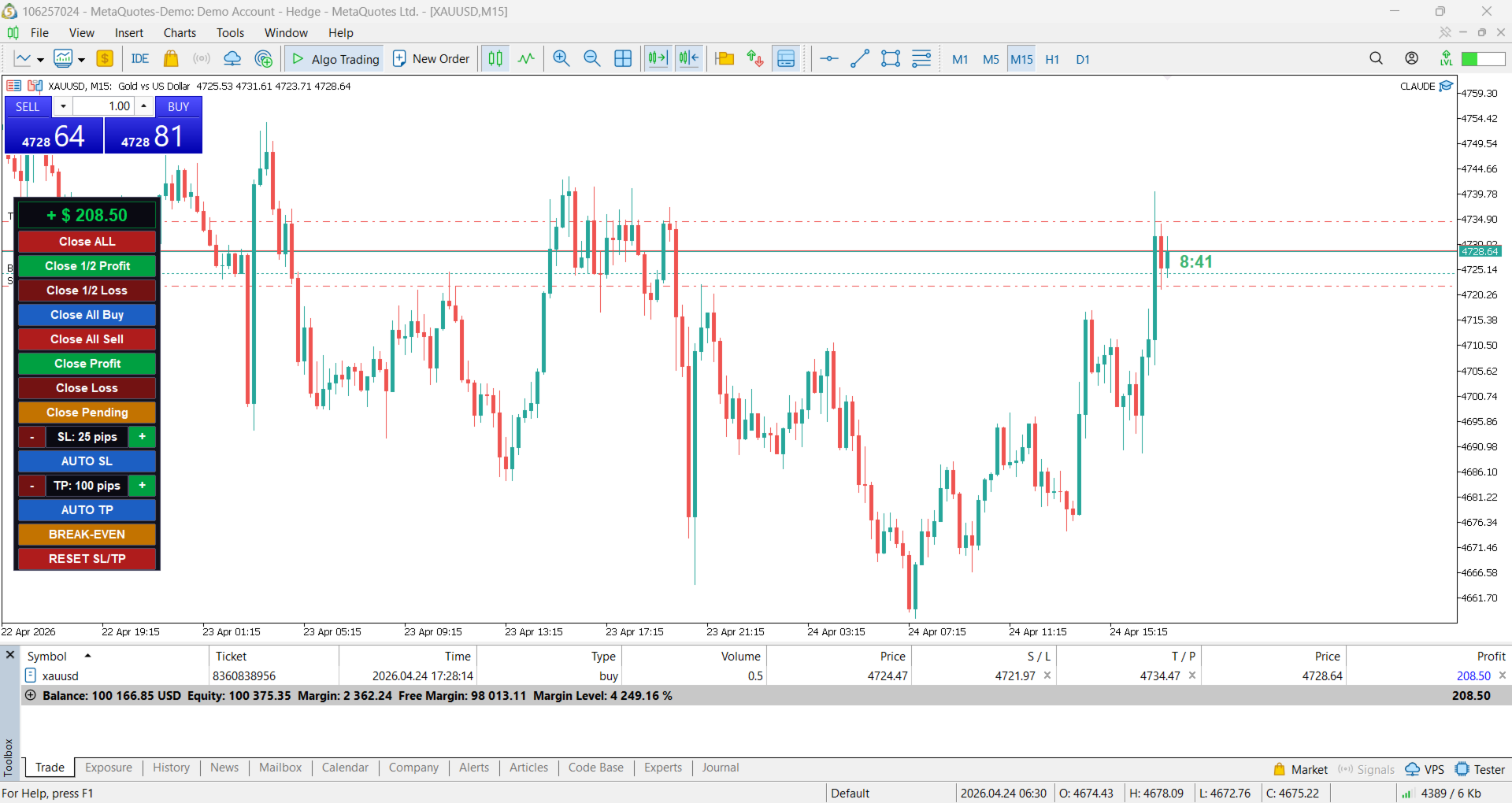
Task: Select the M15 timeframe
Action: 1021,59
